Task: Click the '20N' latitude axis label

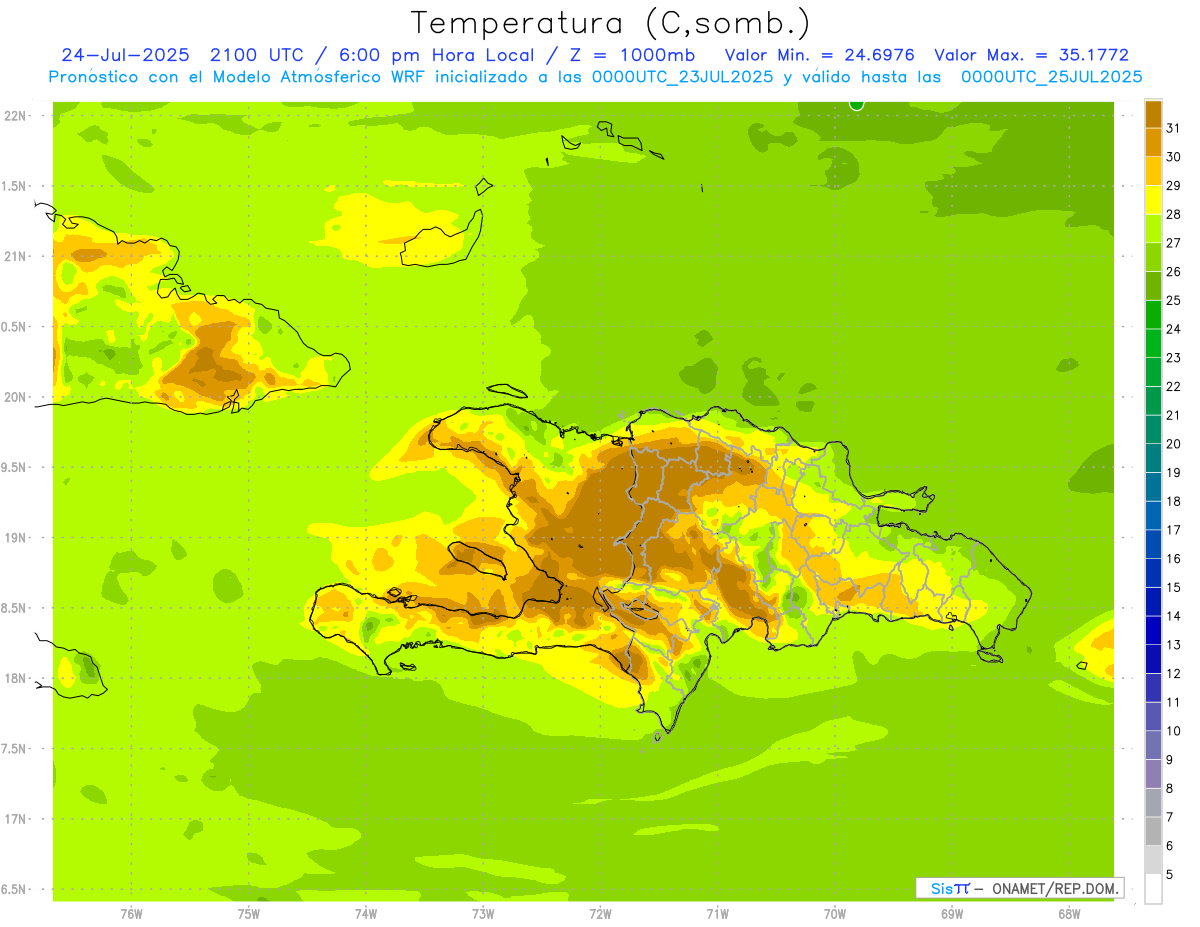Action: tap(15, 397)
